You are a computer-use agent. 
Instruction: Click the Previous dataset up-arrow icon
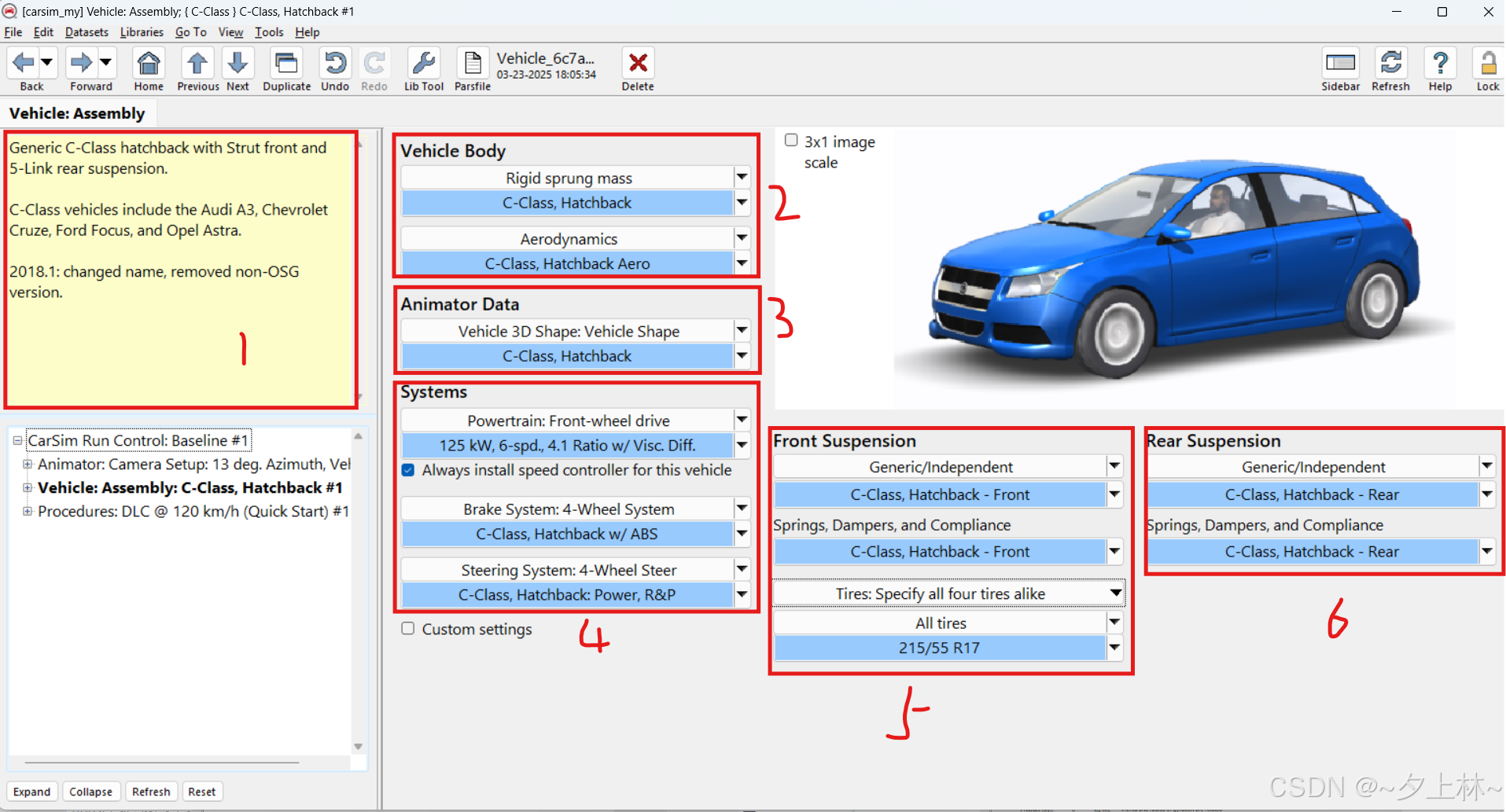[197, 62]
